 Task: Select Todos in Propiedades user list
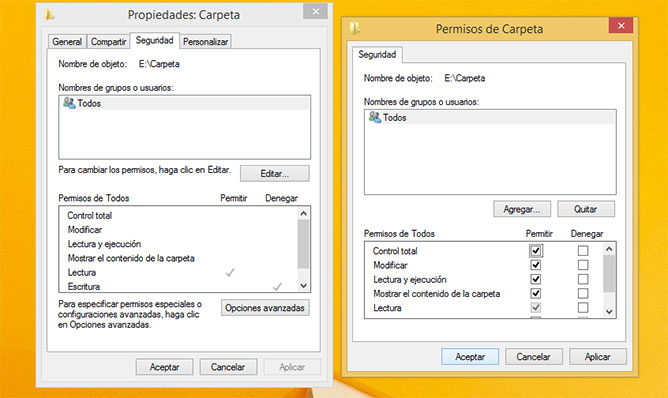point(184,103)
